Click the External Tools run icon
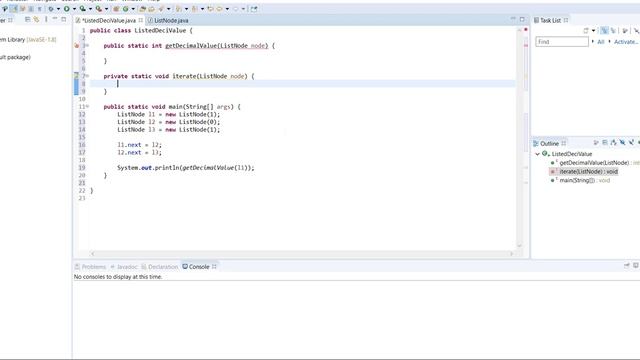This screenshot has width=640, height=360. click(99, 9)
